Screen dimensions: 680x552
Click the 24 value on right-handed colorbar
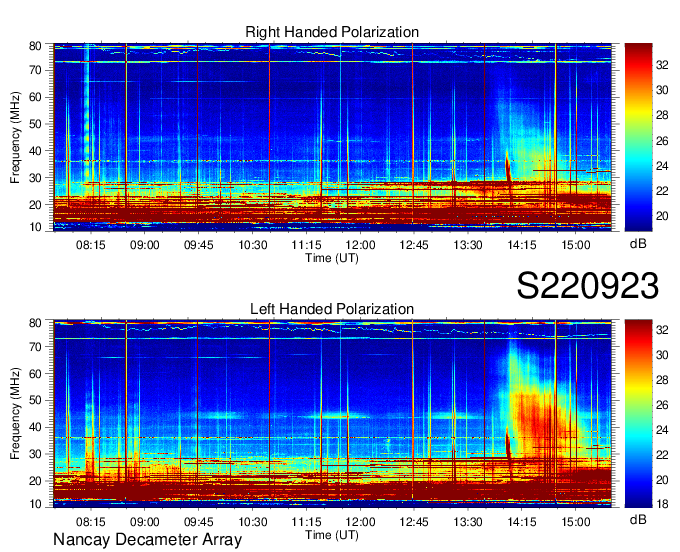pos(662,166)
